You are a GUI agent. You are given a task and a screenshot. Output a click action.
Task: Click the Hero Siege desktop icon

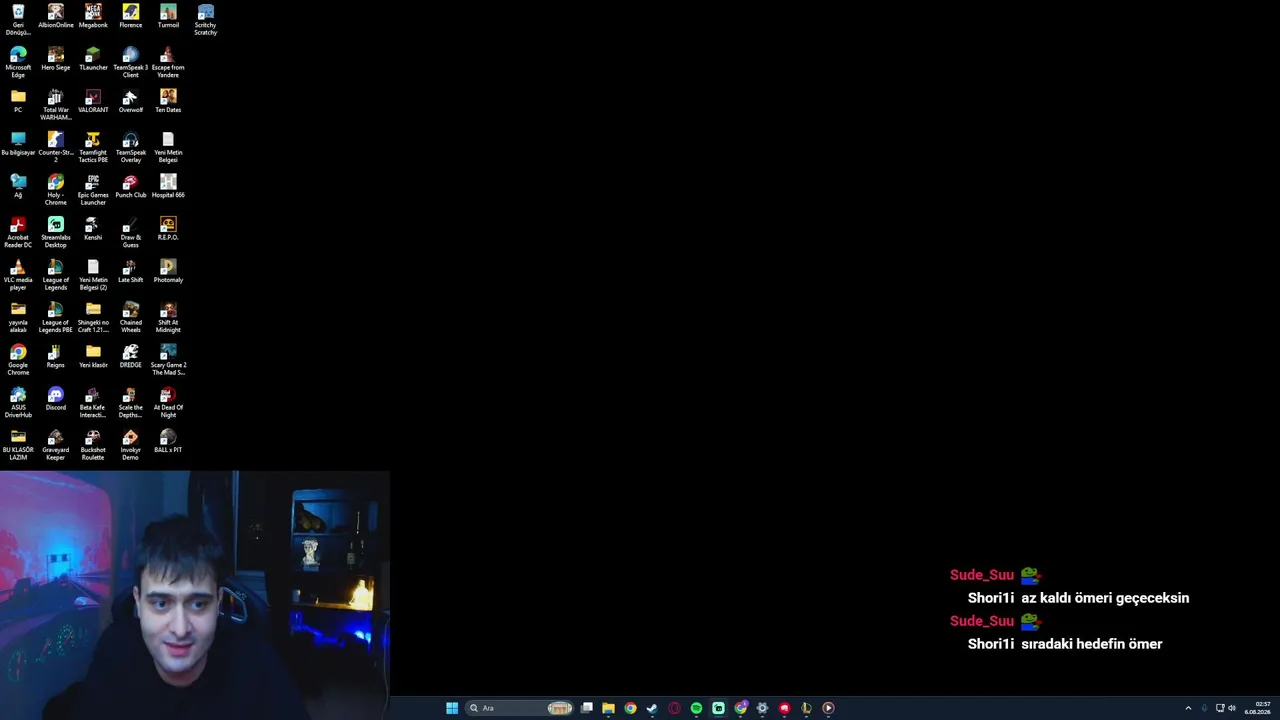56,58
